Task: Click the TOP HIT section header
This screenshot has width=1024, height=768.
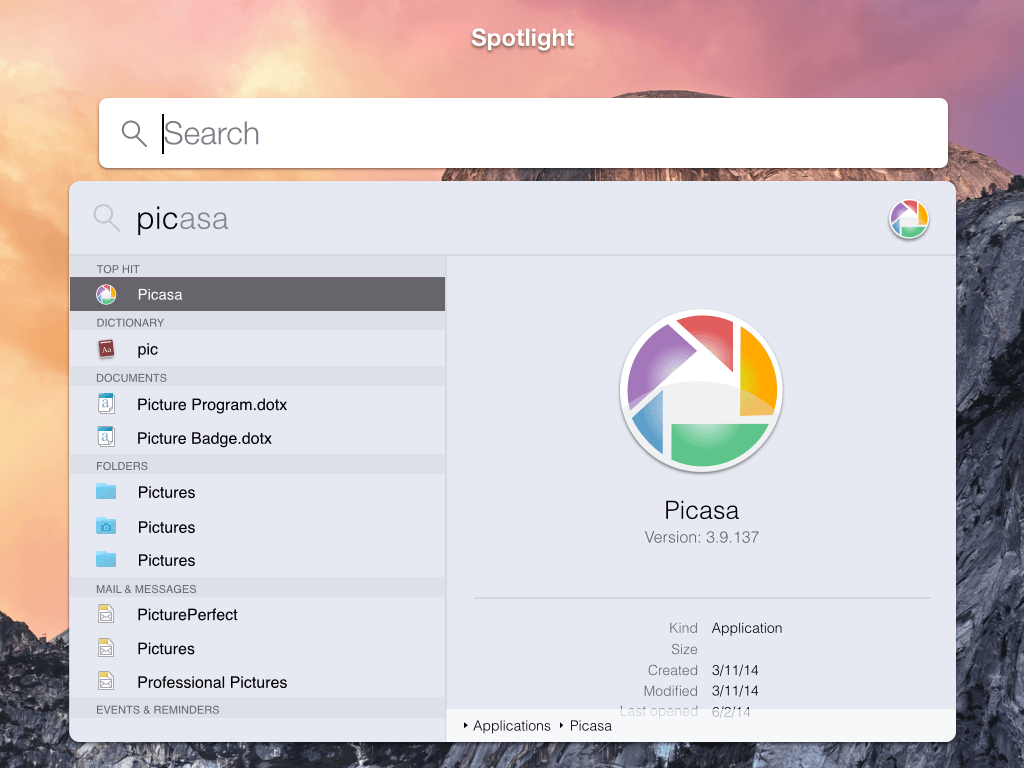Action: point(118,269)
